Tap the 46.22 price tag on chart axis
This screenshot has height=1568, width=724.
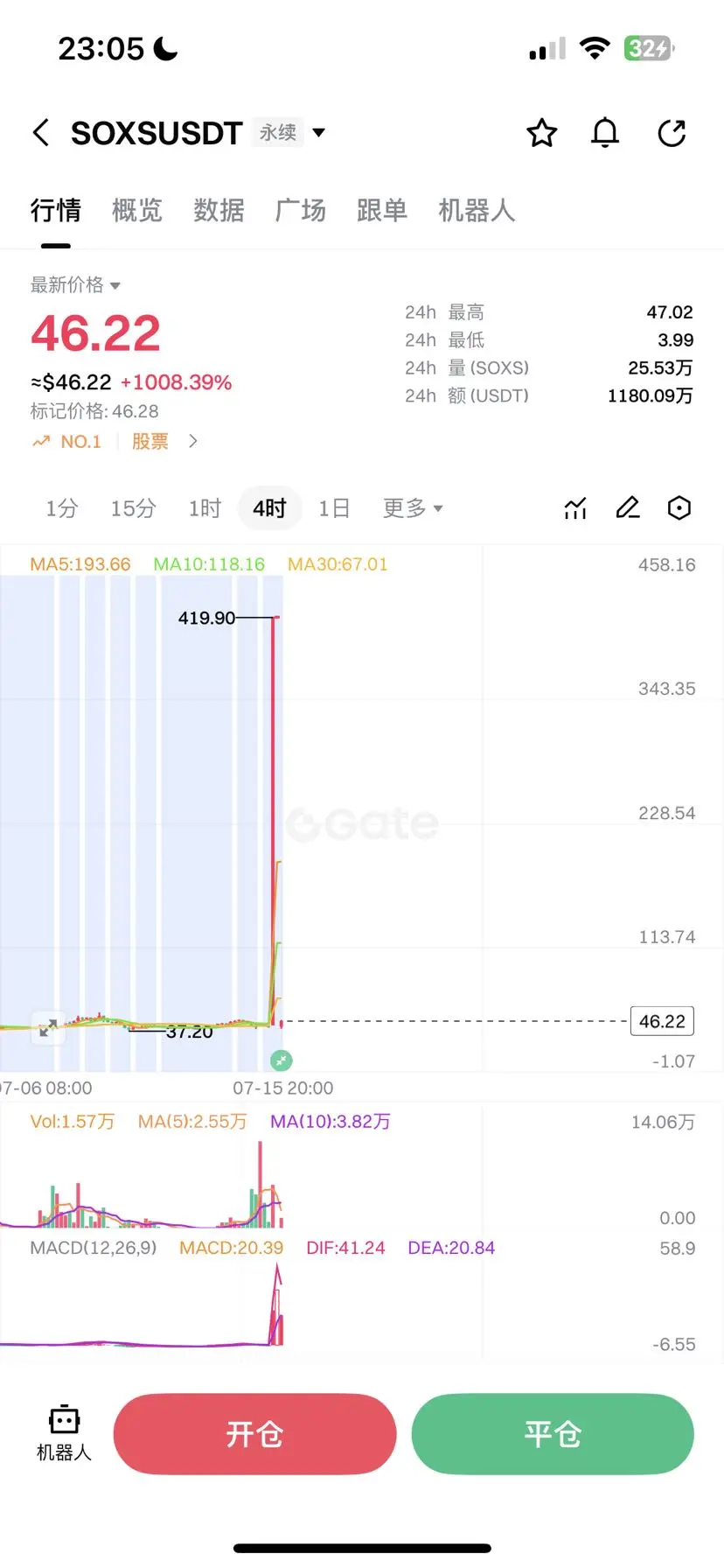coord(662,1021)
